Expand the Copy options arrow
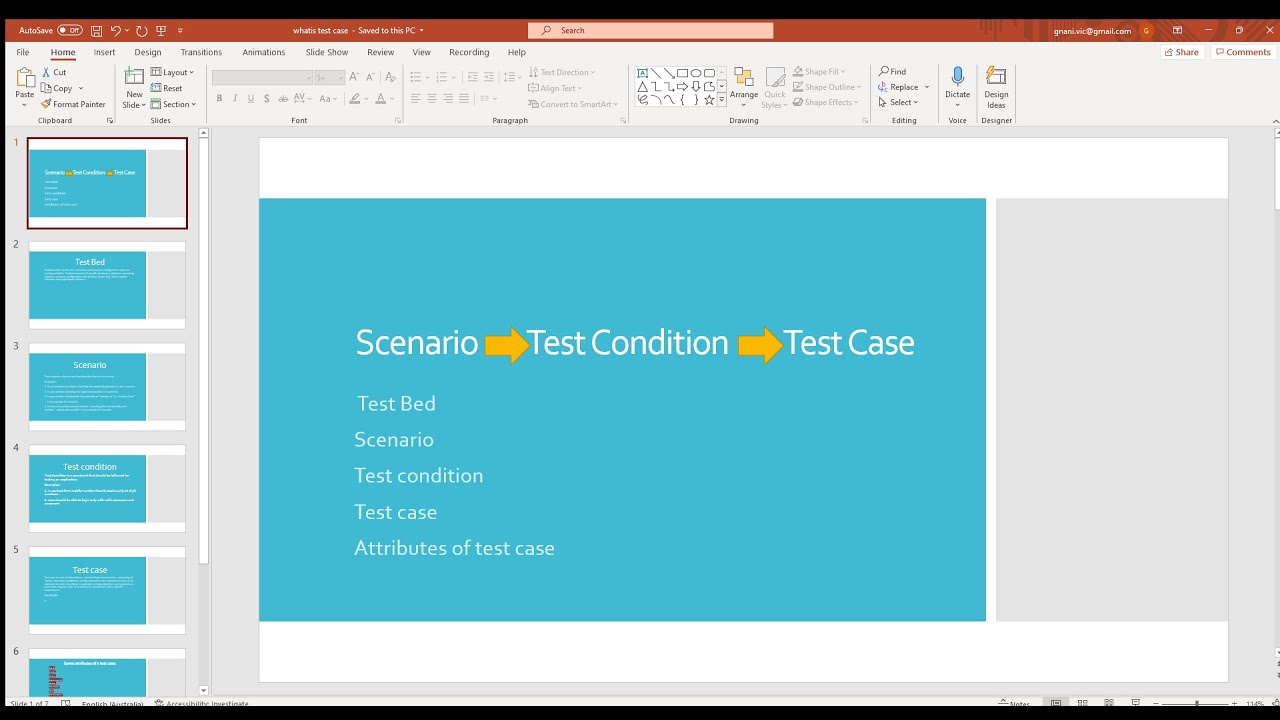This screenshot has height=720, width=1280. click(79, 88)
